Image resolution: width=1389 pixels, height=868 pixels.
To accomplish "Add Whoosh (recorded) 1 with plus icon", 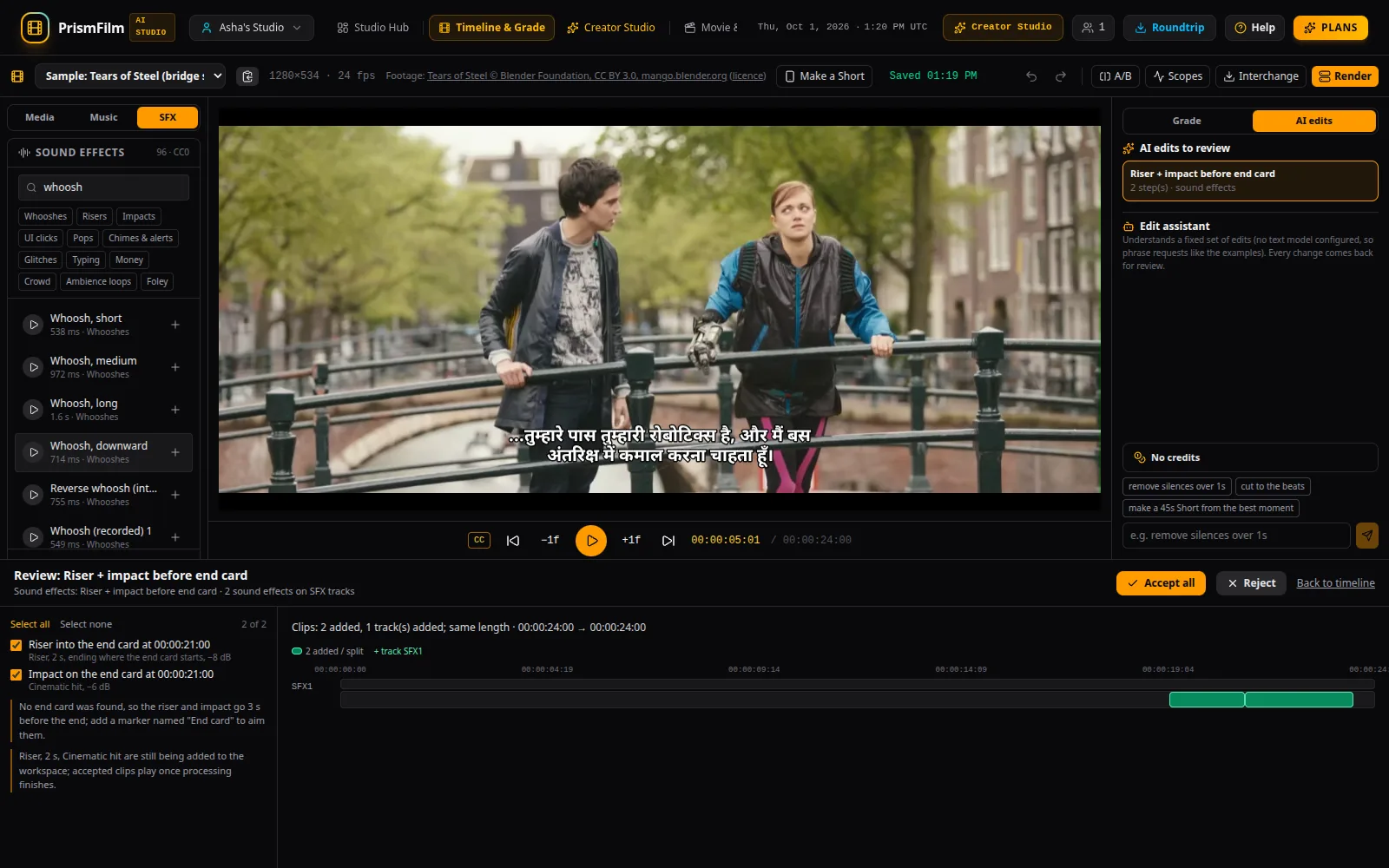I will [x=175, y=537].
